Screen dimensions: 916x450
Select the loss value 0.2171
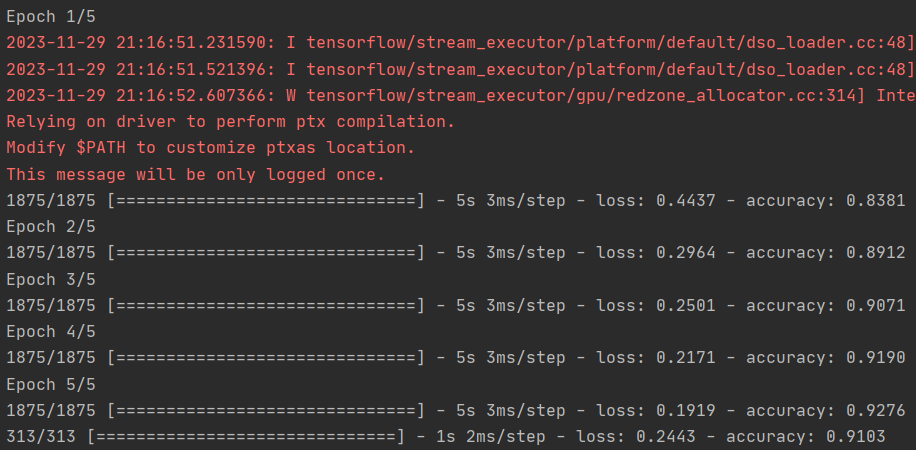[x=686, y=357]
